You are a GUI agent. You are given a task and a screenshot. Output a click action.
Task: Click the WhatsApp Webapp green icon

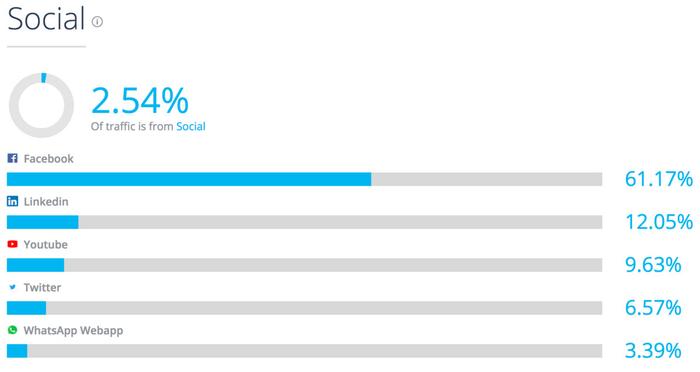tap(12, 330)
